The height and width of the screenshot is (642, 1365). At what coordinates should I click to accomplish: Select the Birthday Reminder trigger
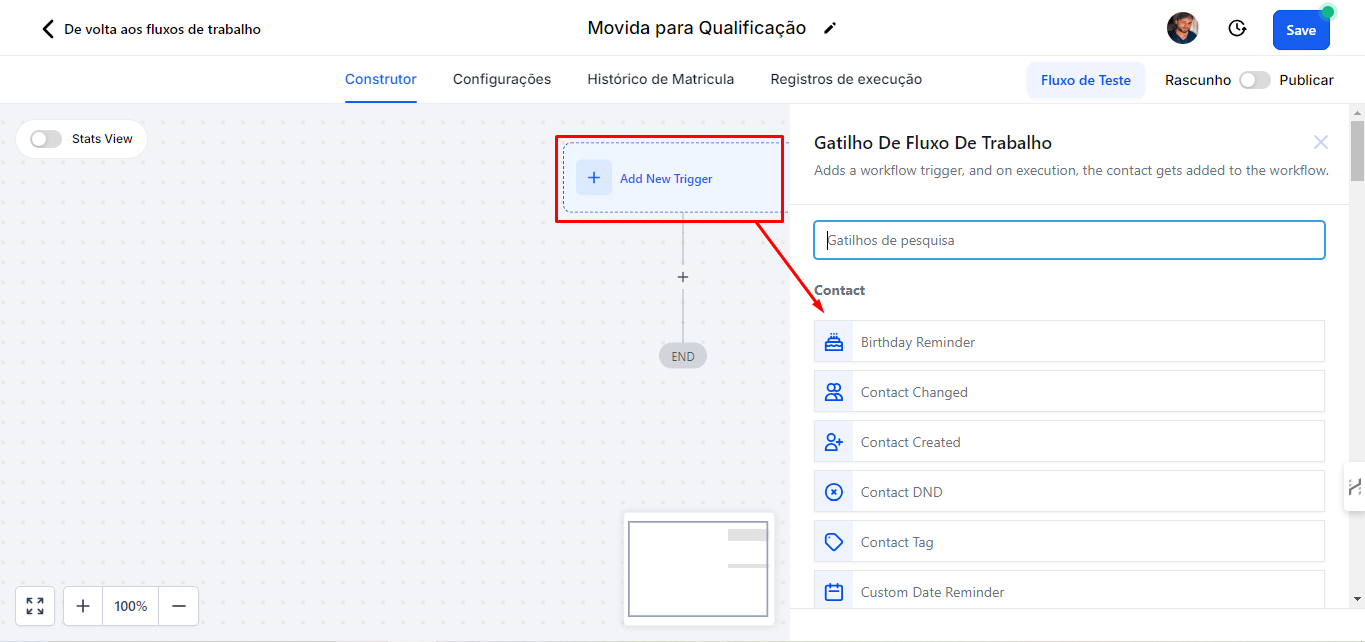click(x=1069, y=342)
